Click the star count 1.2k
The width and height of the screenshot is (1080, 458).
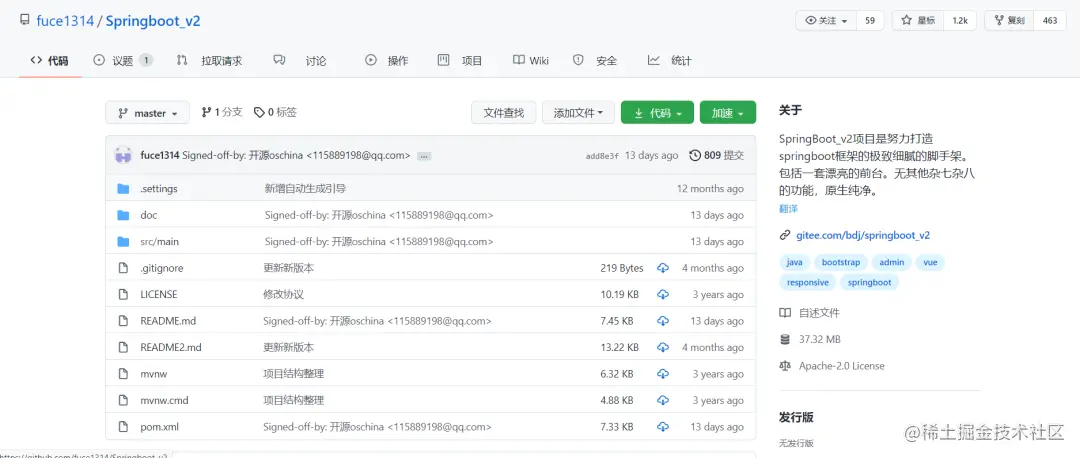(x=960, y=21)
